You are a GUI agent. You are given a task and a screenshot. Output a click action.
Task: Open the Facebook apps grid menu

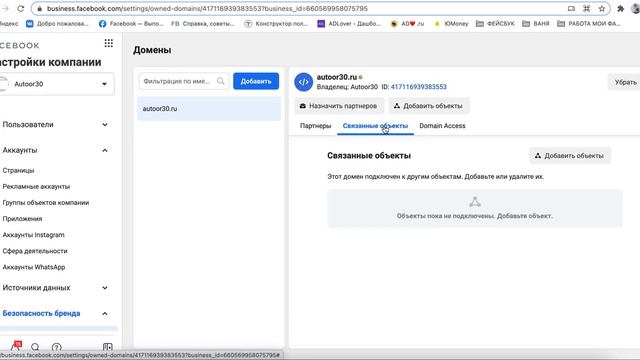(109, 43)
